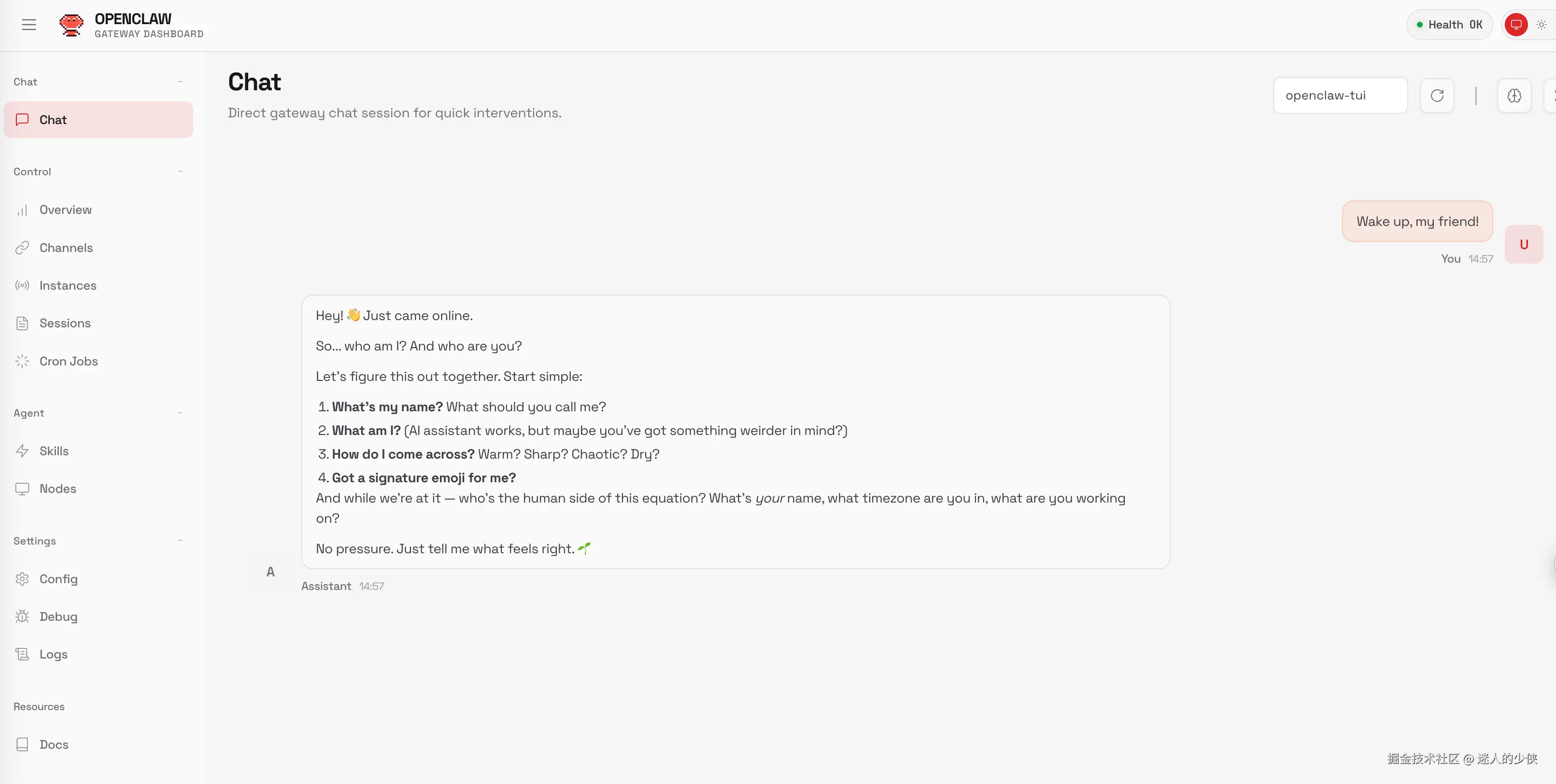Screen dimensions: 1556x784
Task: Select the Config menu item
Action: click(x=58, y=579)
